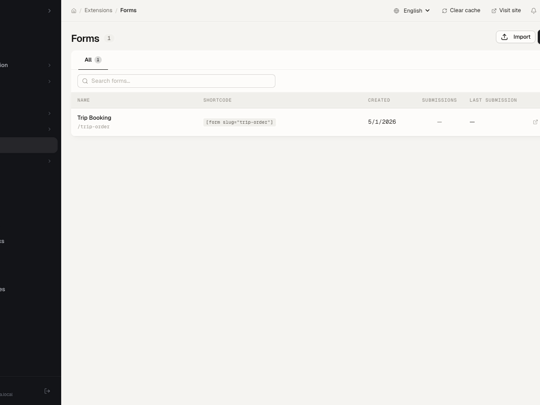Screen dimensions: 540x405
Task: Copy the trip-order form shortcode
Action: [x=239, y=122]
